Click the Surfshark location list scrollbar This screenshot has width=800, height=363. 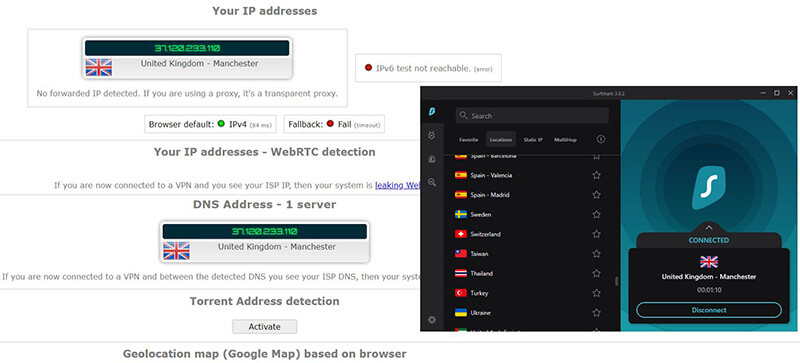pos(616,281)
